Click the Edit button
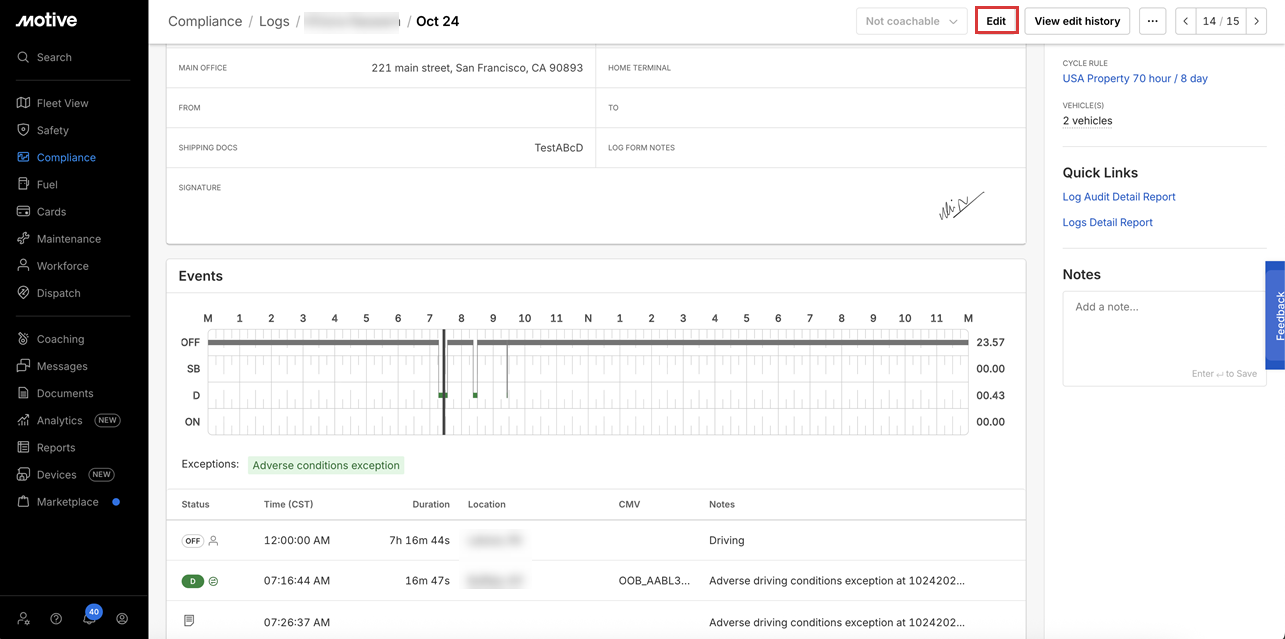The width and height of the screenshot is (1285, 639). [996, 21]
